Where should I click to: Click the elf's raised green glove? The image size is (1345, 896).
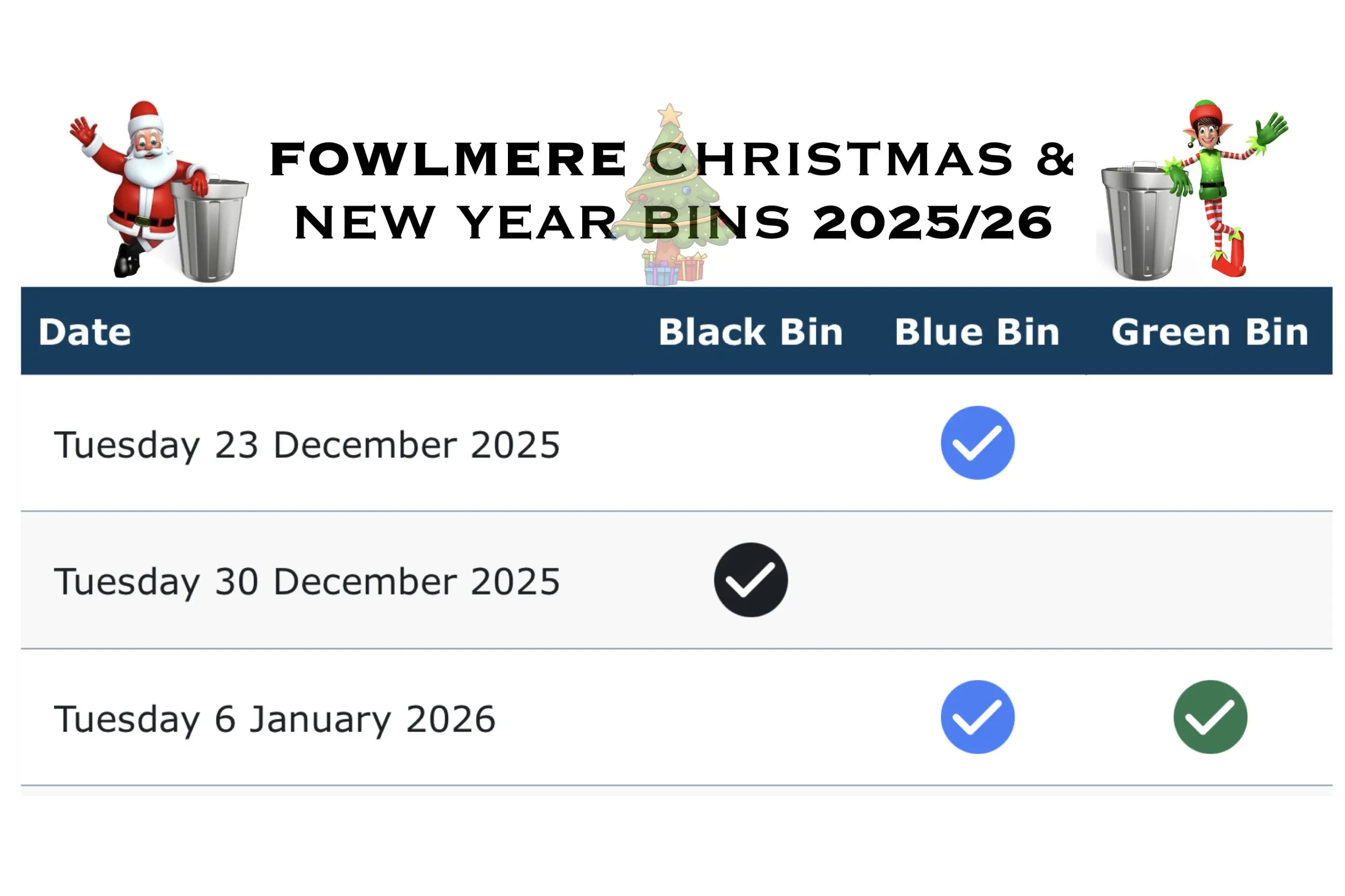[x=1270, y=132]
